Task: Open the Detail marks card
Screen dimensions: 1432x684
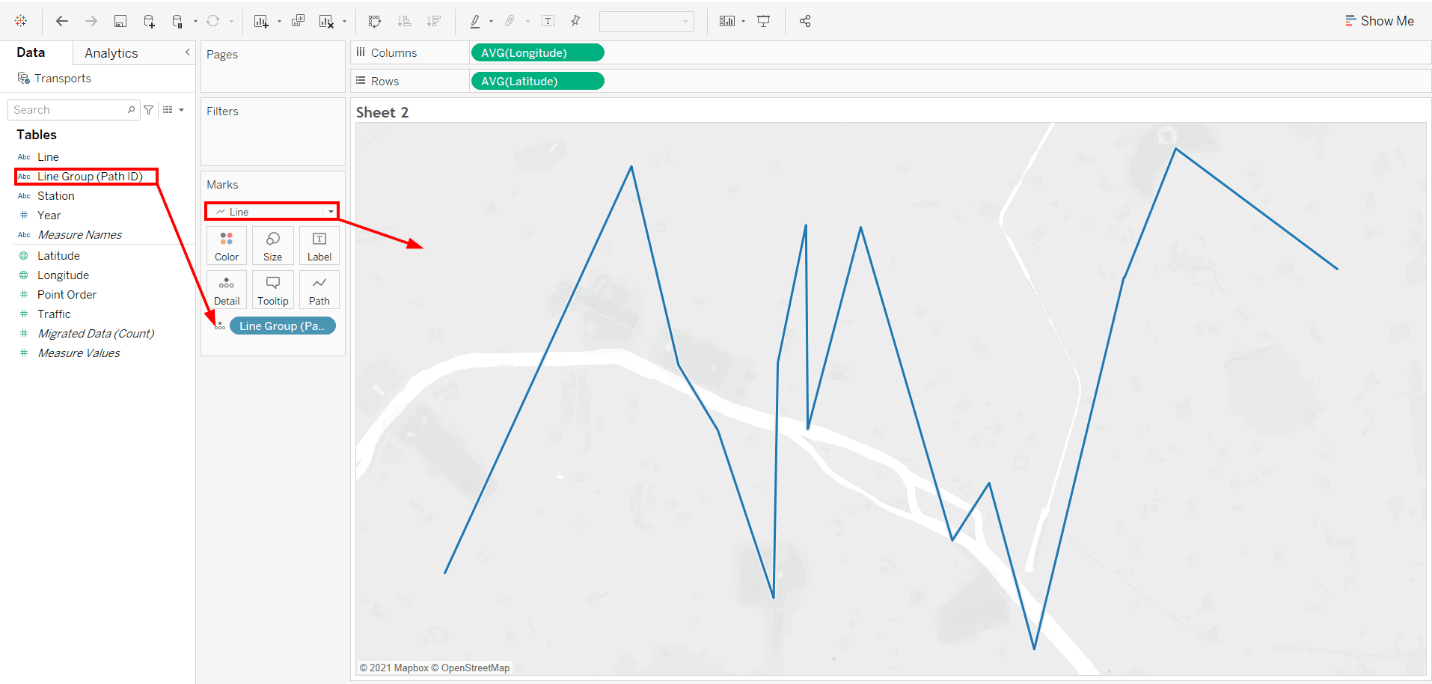Action: coord(227,290)
